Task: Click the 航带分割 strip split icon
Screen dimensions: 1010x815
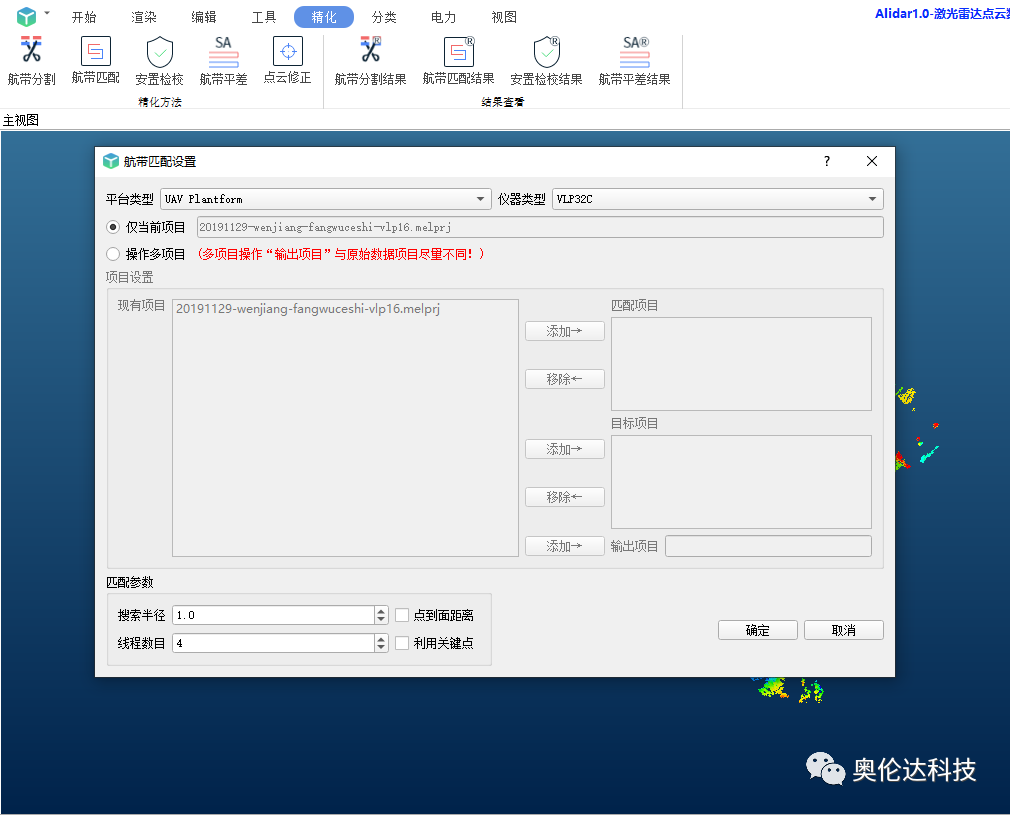Action: (x=31, y=52)
